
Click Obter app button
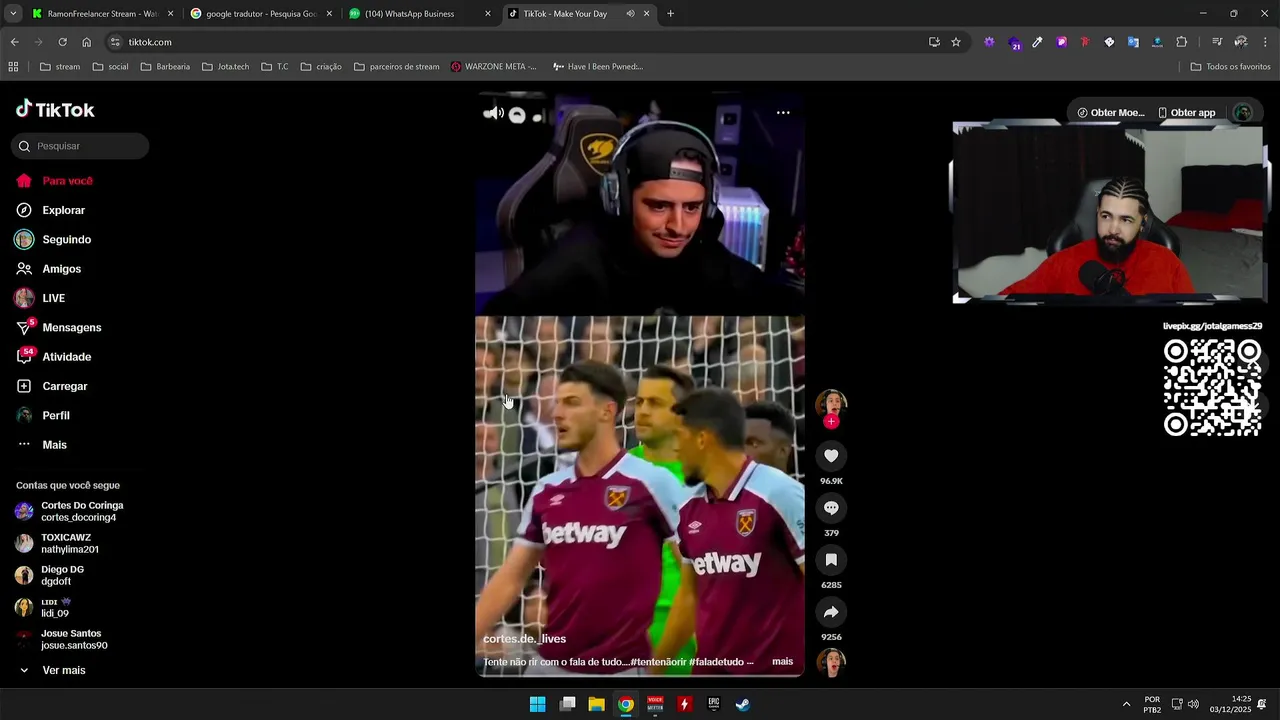pyautogui.click(x=1186, y=113)
